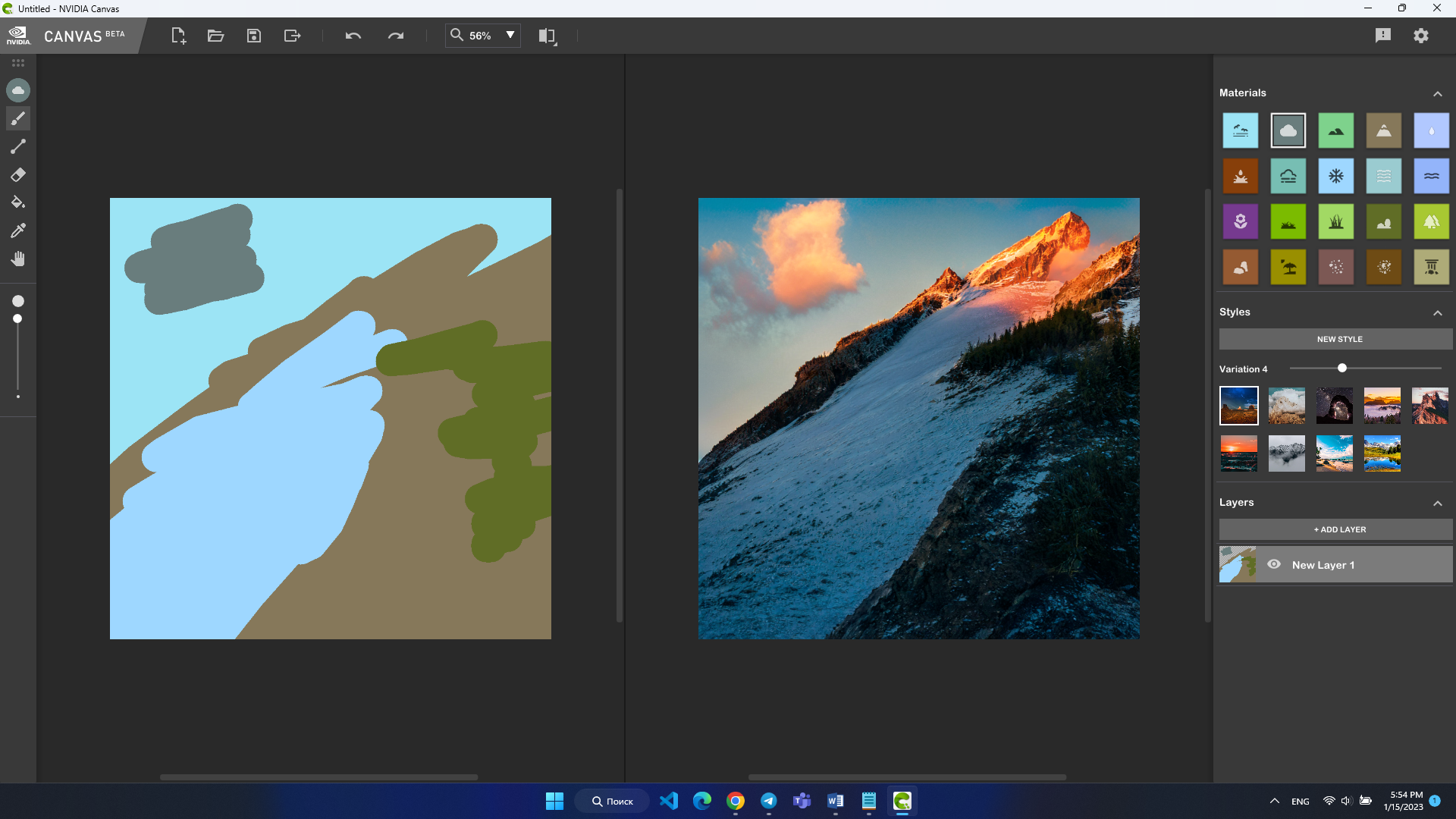The width and height of the screenshot is (1456, 819).
Task: Open the Windows Start menu
Action: [555, 801]
